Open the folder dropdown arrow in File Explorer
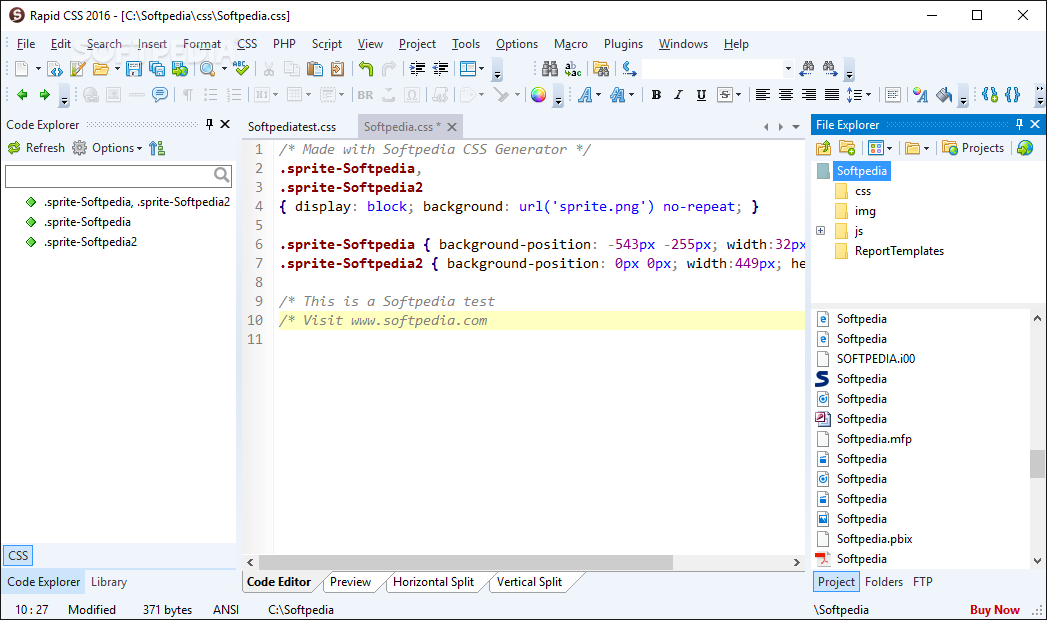Viewport: 1047px width, 620px height. 926,148
